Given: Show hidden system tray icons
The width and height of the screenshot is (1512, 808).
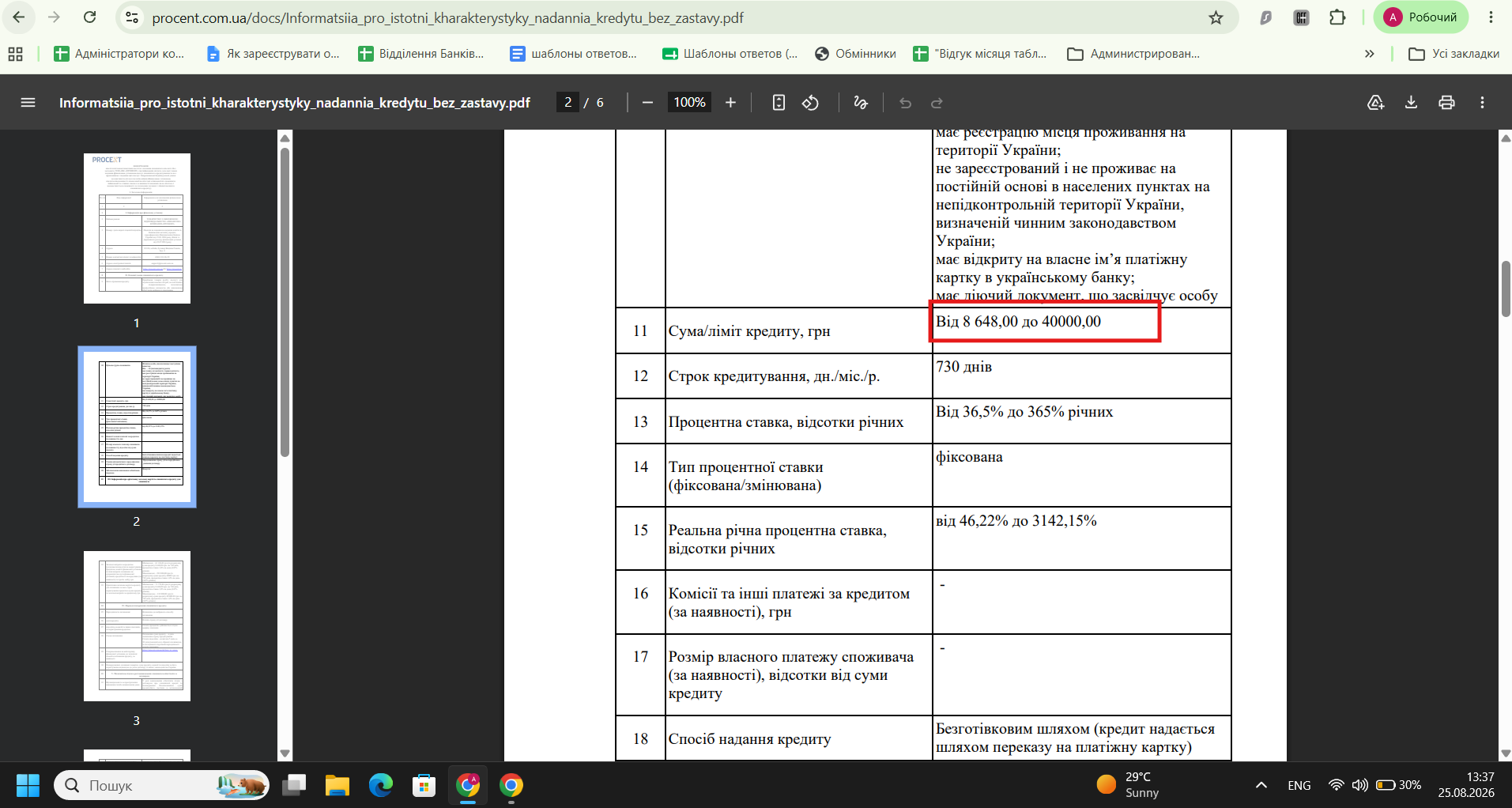Looking at the screenshot, I should point(1261,785).
